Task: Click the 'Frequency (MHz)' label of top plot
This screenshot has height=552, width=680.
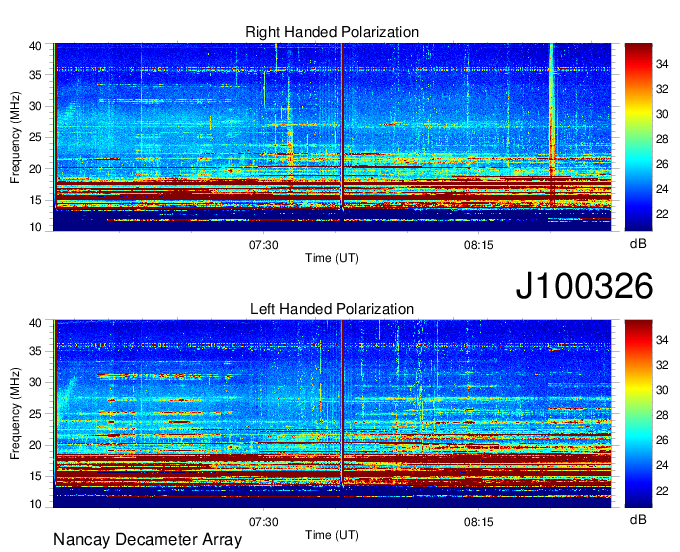Action: (15, 137)
